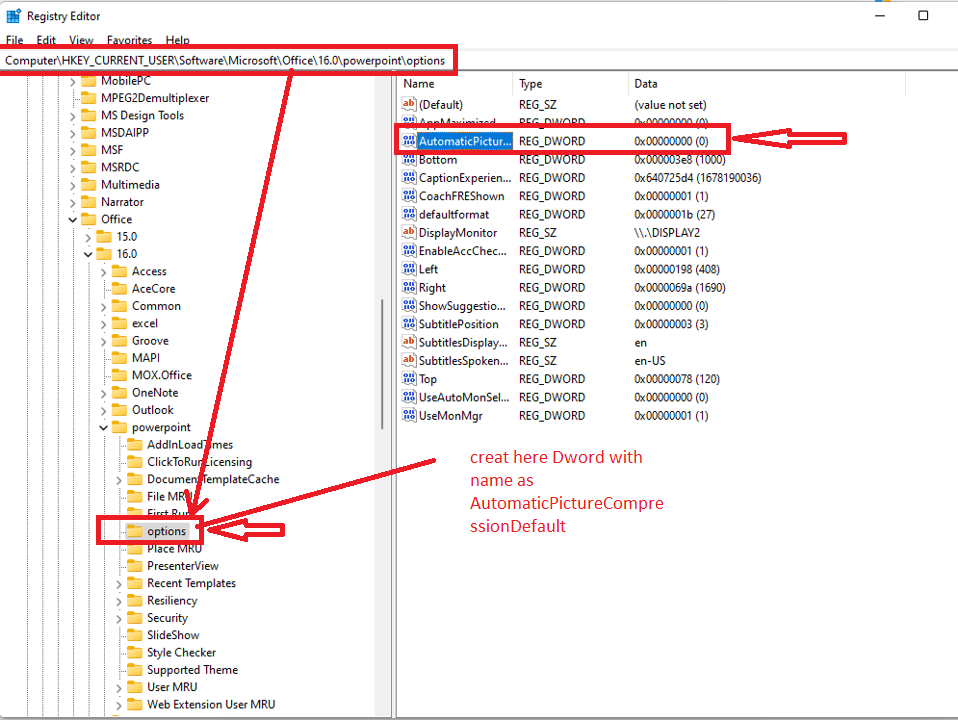Image resolution: width=958 pixels, height=720 pixels.
Task: Click the SubtitlesSpoken... string icon
Action: 409,361
